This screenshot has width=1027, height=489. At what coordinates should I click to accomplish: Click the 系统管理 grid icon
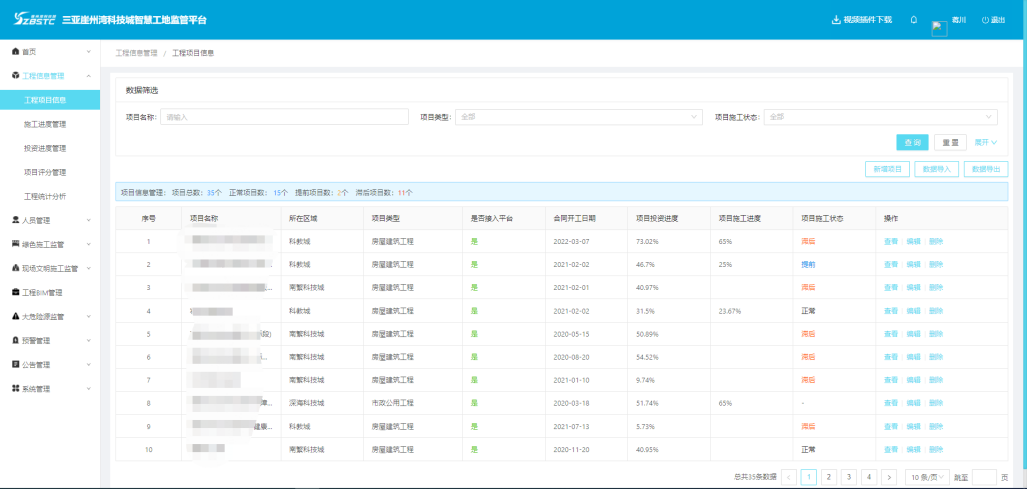pyautogui.click(x=15, y=389)
